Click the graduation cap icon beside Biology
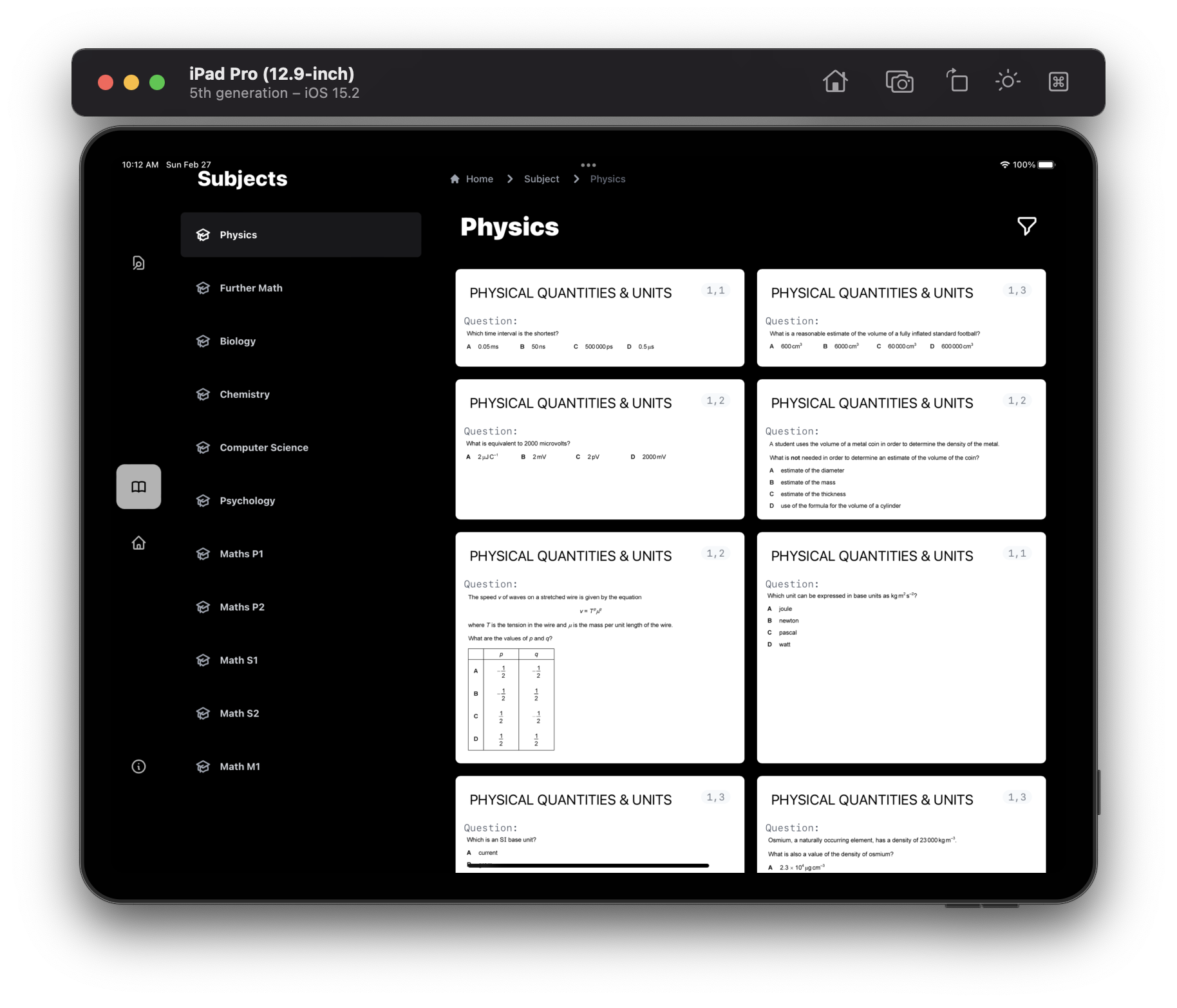1177x1008 pixels. coord(203,341)
